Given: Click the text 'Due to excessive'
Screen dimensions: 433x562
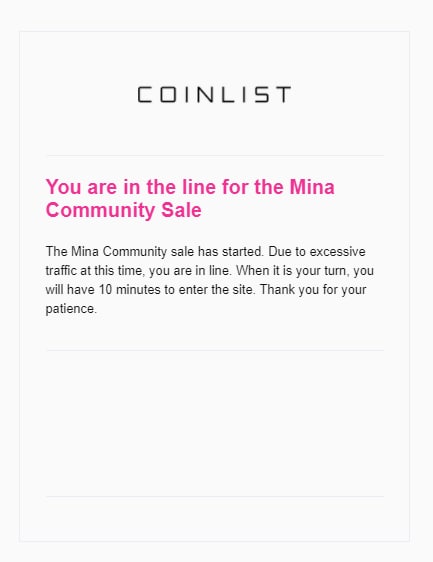Looking at the screenshot, I should point(317,252).
